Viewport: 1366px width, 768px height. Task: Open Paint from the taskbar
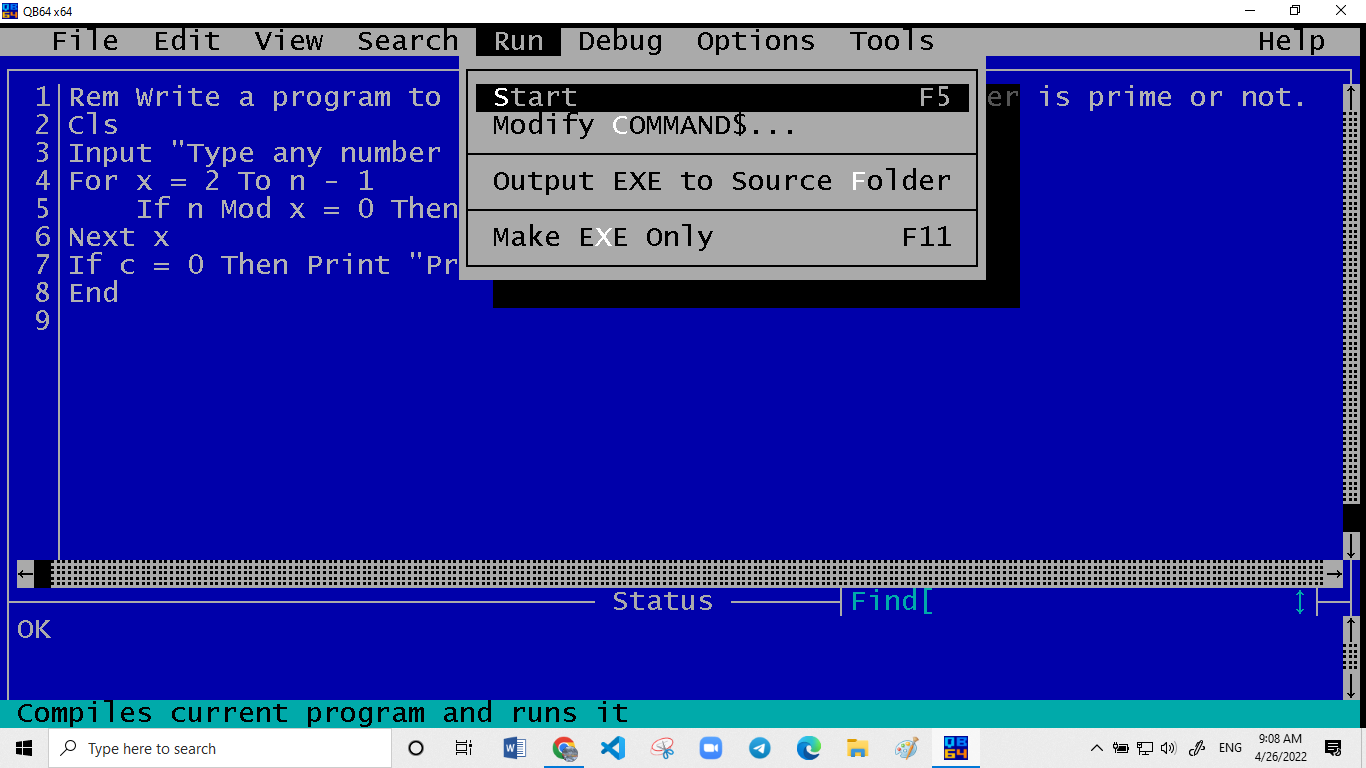[x=907, y=748]
